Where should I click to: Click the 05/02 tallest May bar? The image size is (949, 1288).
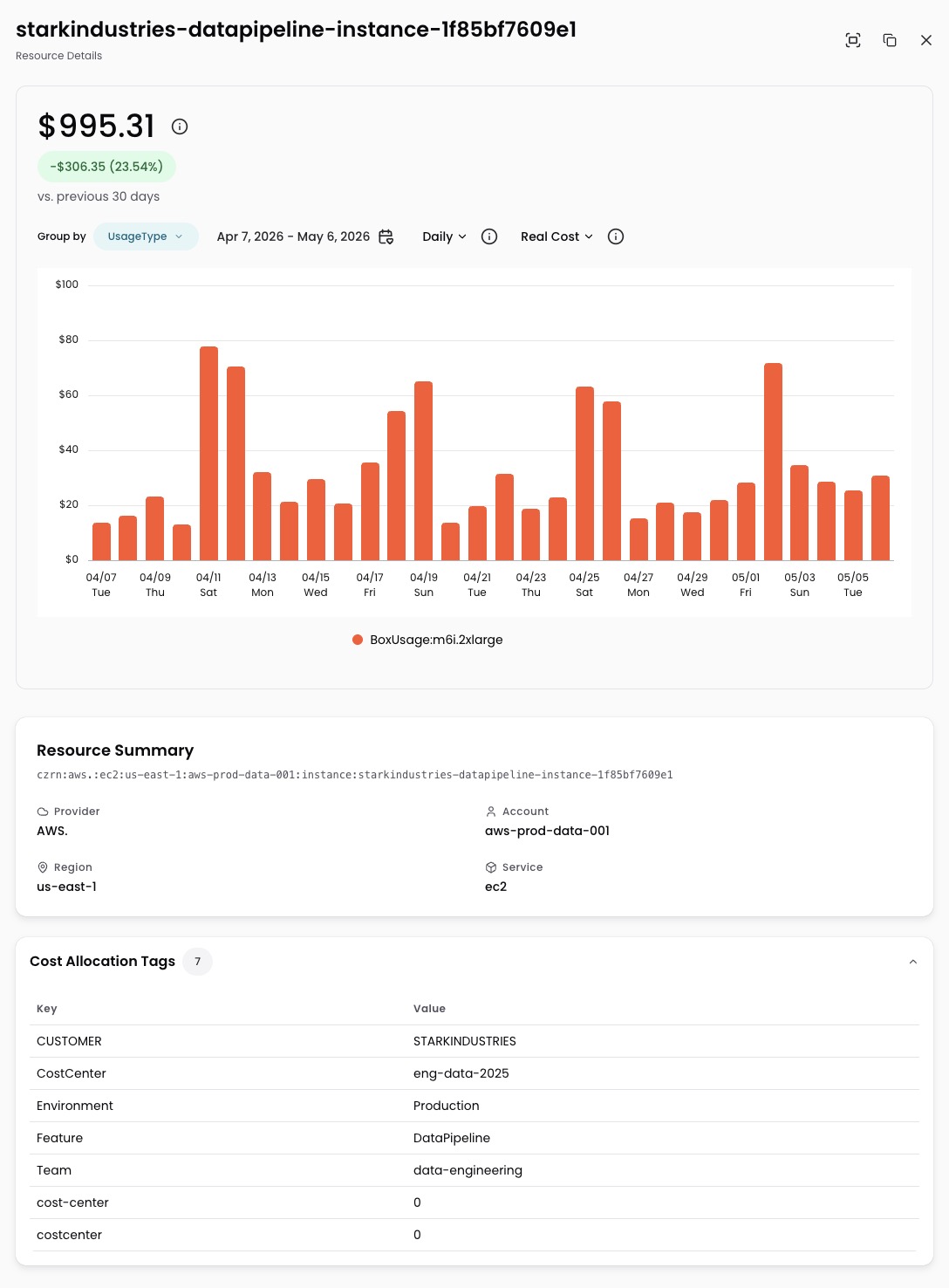coord(773,462)
